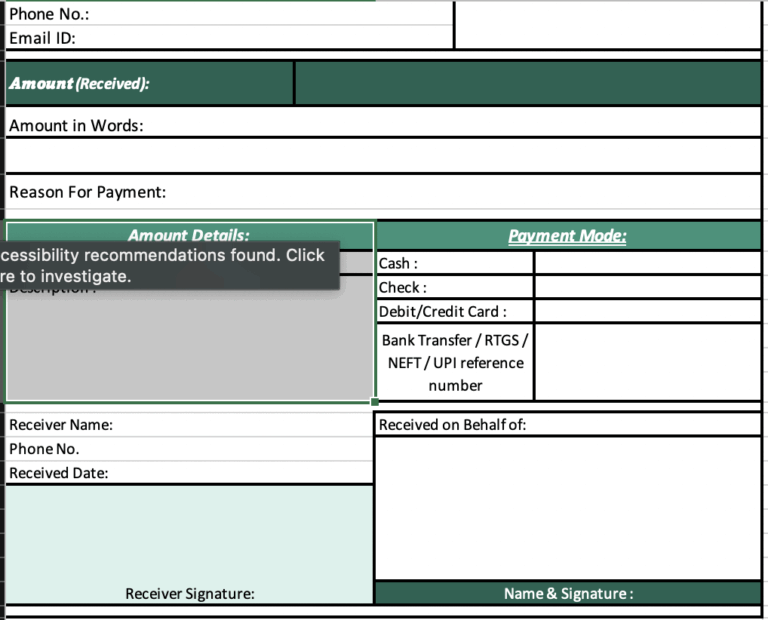Select the Name & Signature dark green cell
This screenshot has height=620, width=768.
pos(568,593)
